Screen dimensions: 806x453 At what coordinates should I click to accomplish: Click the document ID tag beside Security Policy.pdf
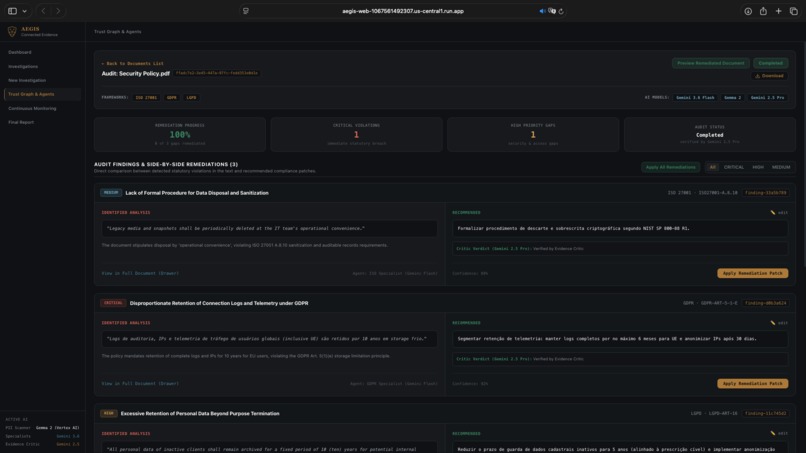tap(216, 73)
